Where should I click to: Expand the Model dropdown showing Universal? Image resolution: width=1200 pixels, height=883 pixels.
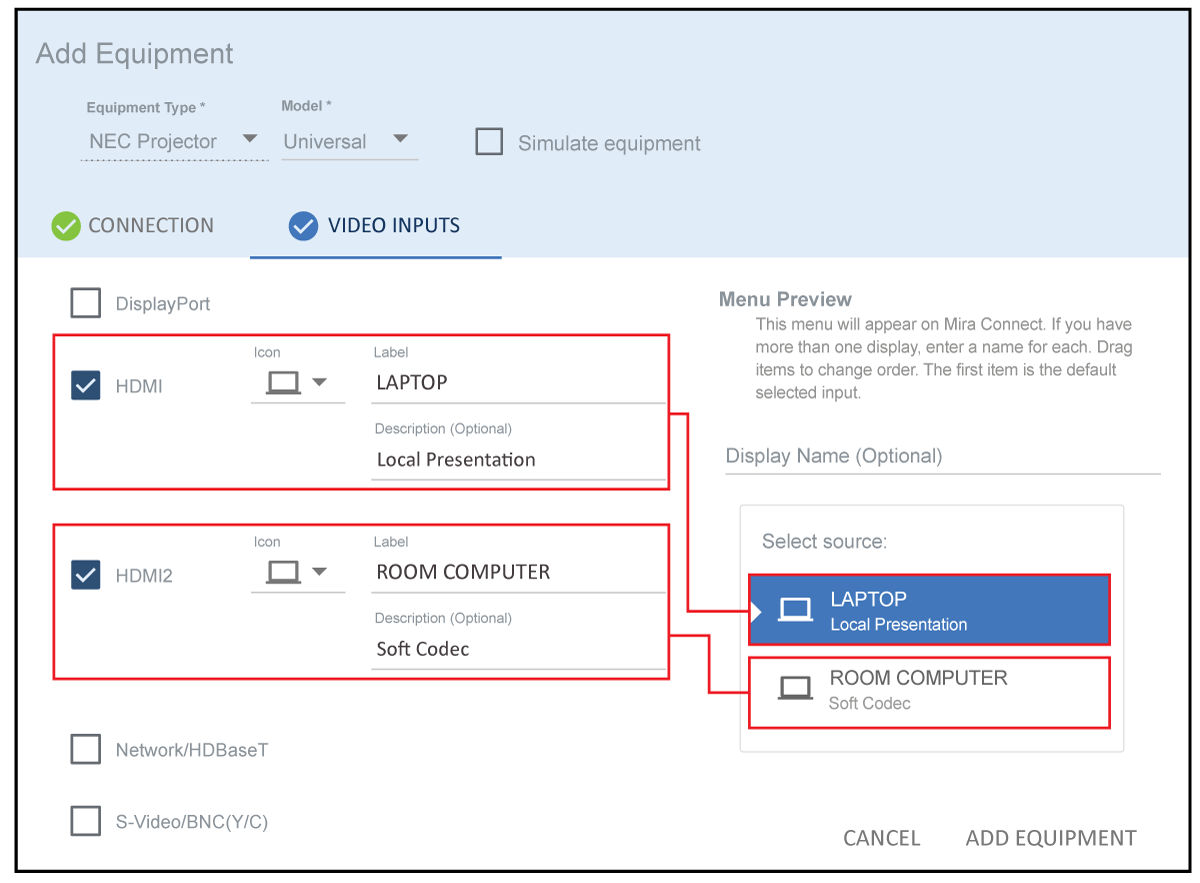click(400, 140)
